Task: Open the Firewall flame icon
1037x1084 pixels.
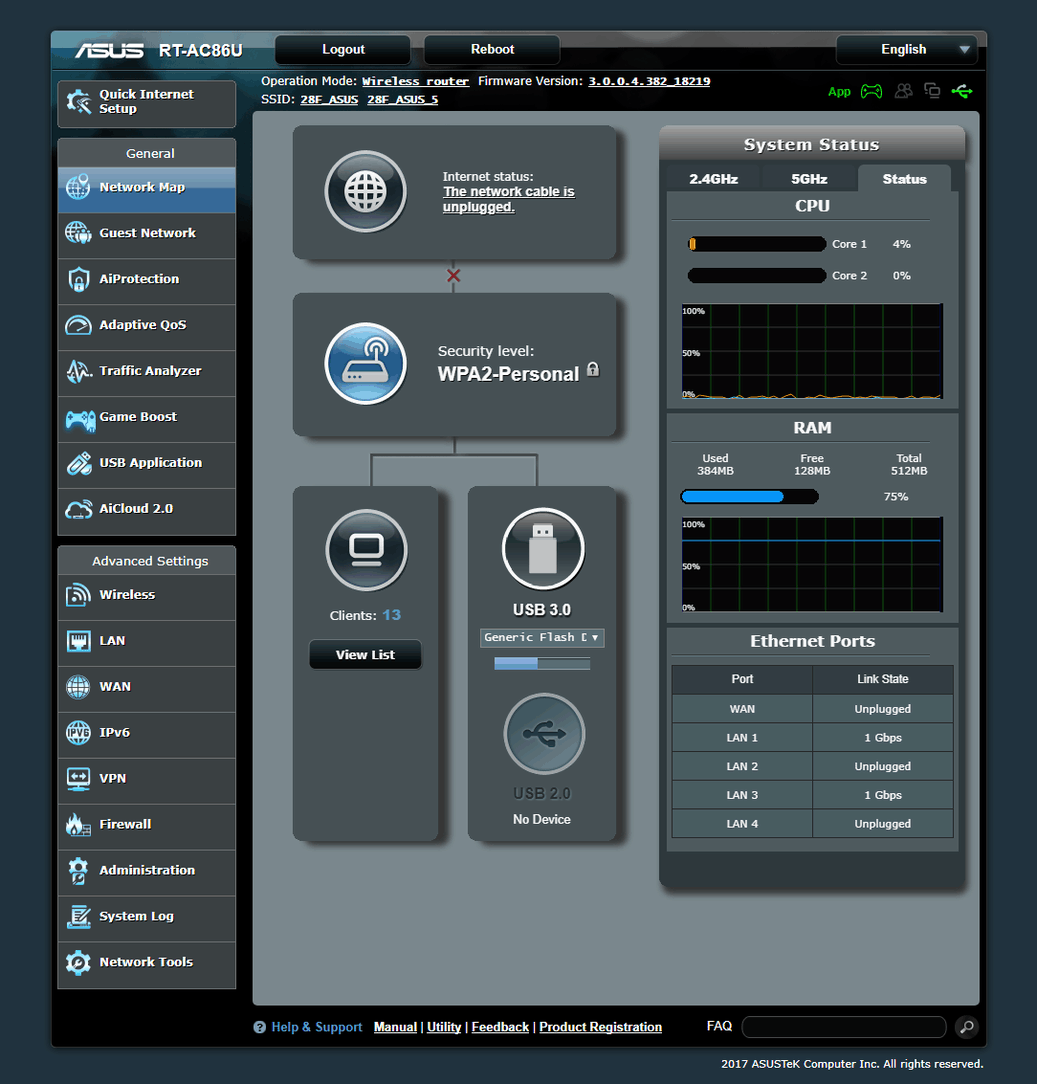Action: point(78,824)
